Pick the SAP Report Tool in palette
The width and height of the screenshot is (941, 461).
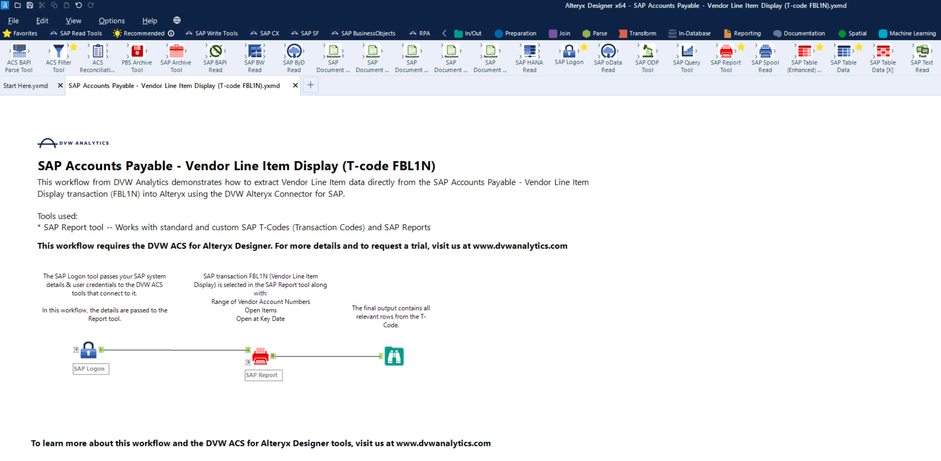[726, 51]
